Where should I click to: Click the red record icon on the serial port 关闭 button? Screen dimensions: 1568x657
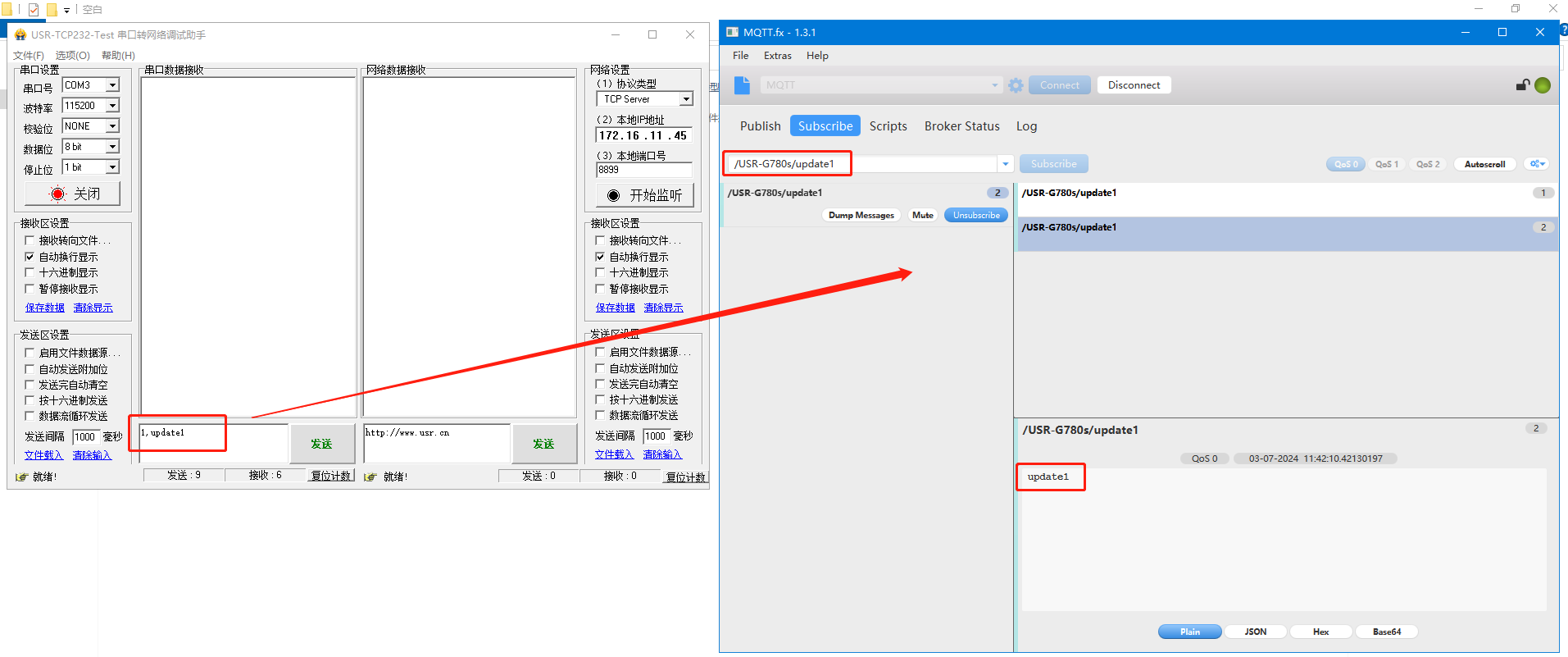tap(57, 194)
